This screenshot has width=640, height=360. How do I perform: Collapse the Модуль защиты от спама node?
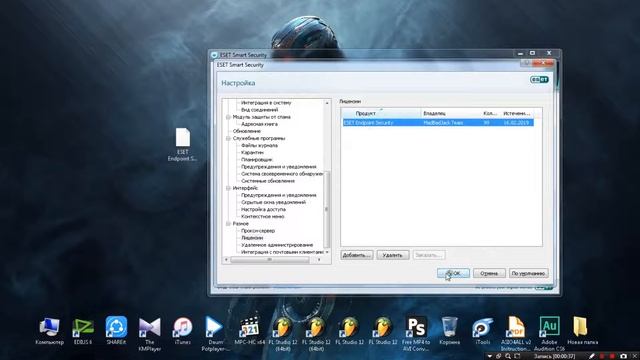pyautogui.click(x=228, y=117)
